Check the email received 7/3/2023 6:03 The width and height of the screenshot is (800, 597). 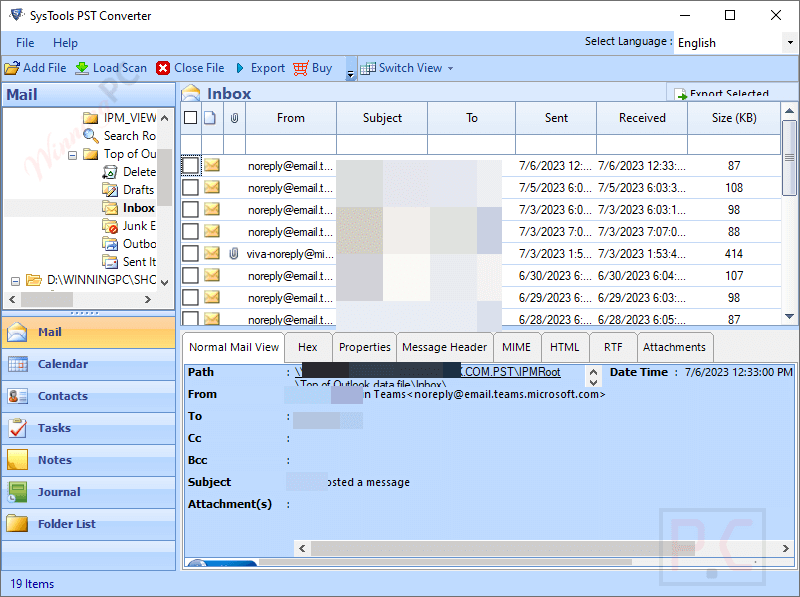(x=190, y=209)
